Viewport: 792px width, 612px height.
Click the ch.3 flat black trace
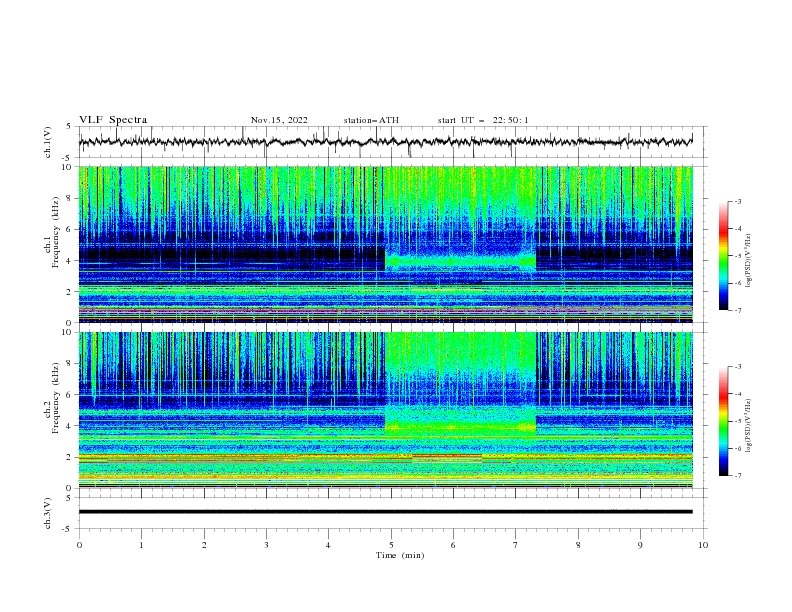coord(386,512)
